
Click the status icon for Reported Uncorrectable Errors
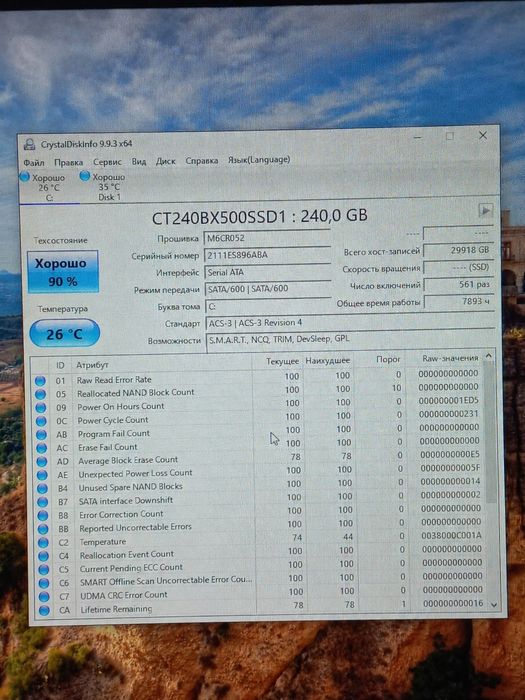(x=43, y=529)
